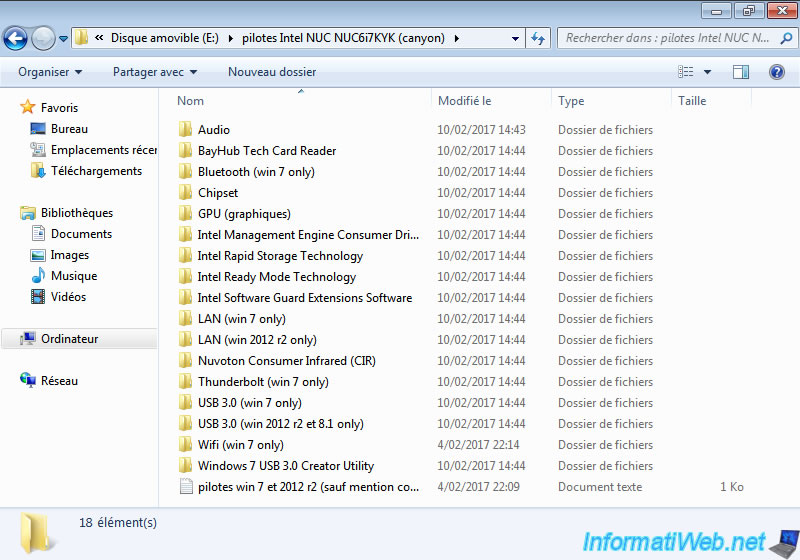Image resolution: width=800 pixels, height=560 pixels.
Task: Click the address bar folder icon
Action: tap(81, 38)
